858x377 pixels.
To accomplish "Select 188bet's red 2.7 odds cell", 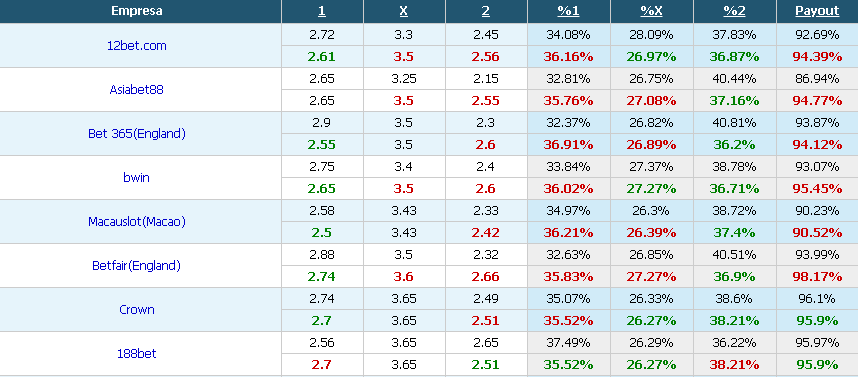I will click(x=322, y=364).
